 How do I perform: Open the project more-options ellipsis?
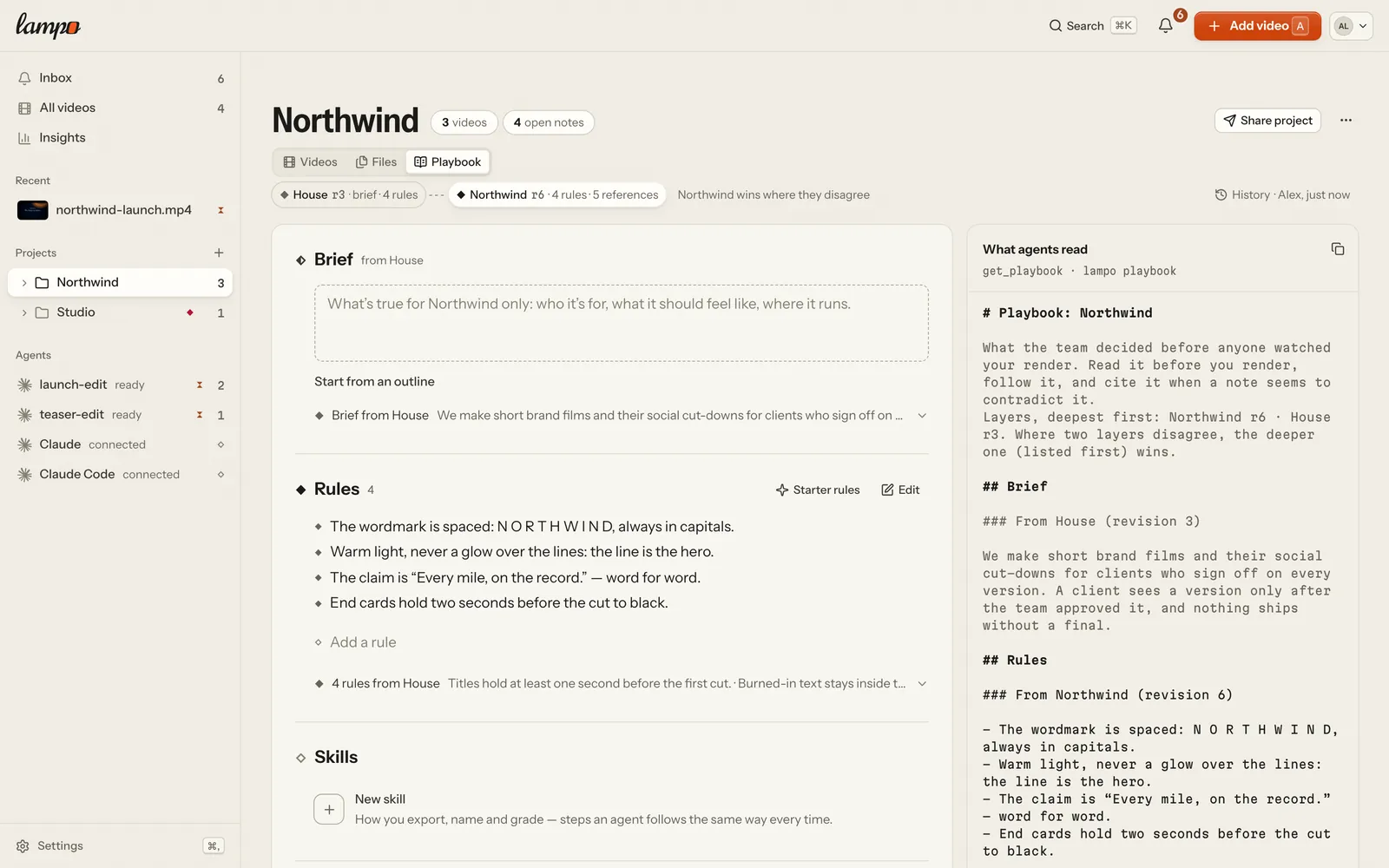[x=1346, y=121]
